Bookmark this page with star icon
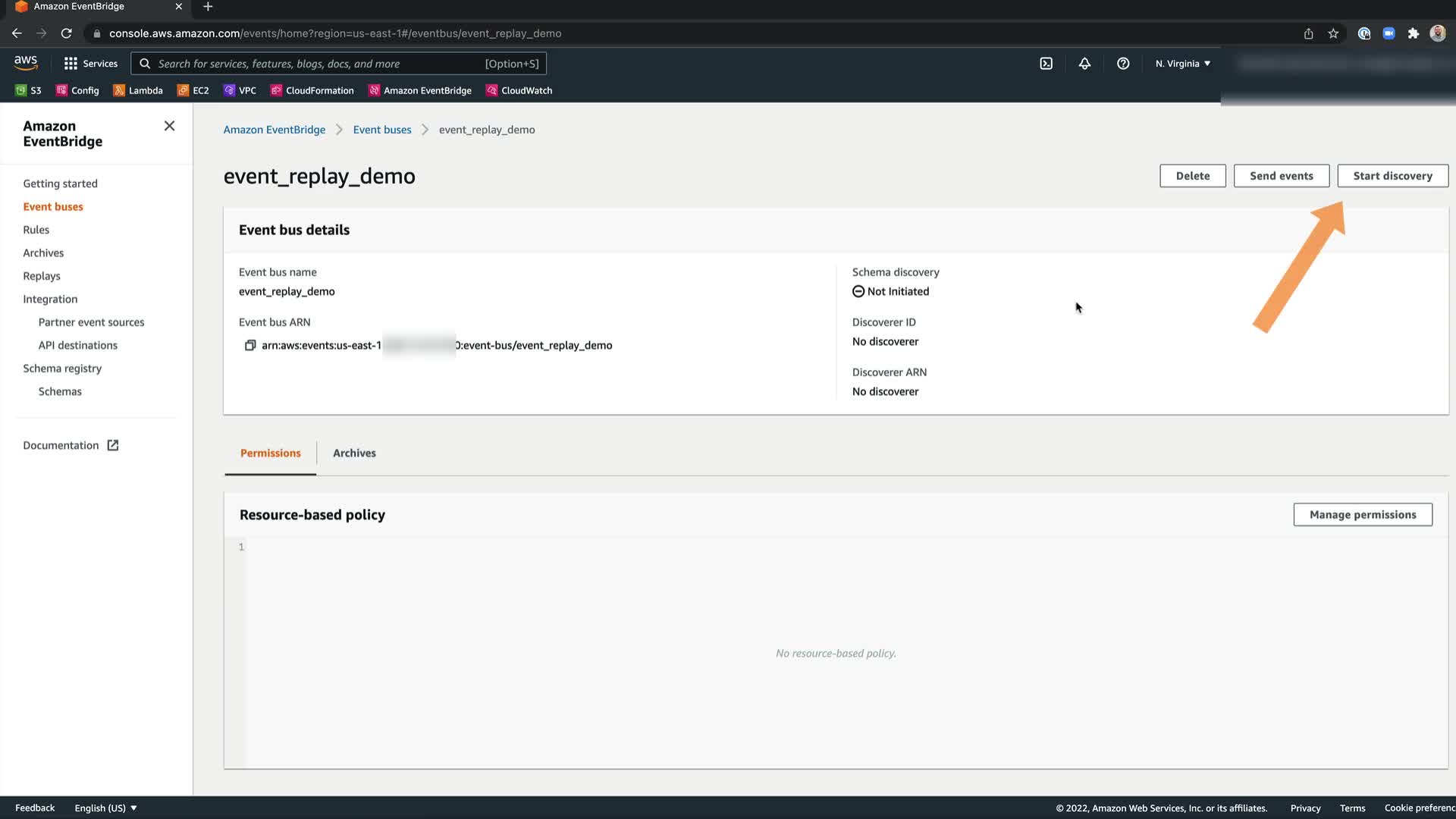The height and width of the screenshot is (819, 1456). [1333, 33]
